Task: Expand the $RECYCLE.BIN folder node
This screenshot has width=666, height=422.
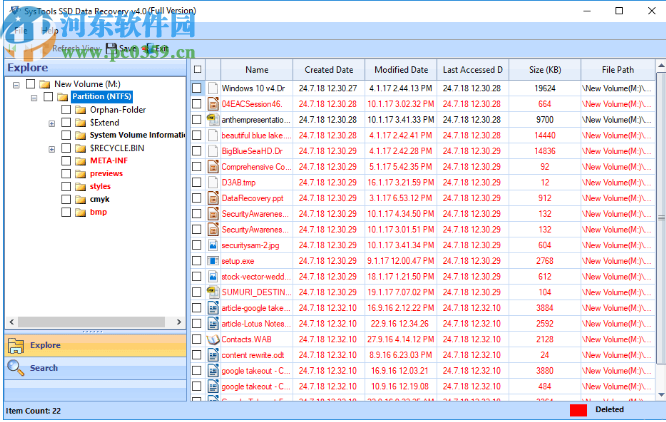Action: [x=52, y=149]
